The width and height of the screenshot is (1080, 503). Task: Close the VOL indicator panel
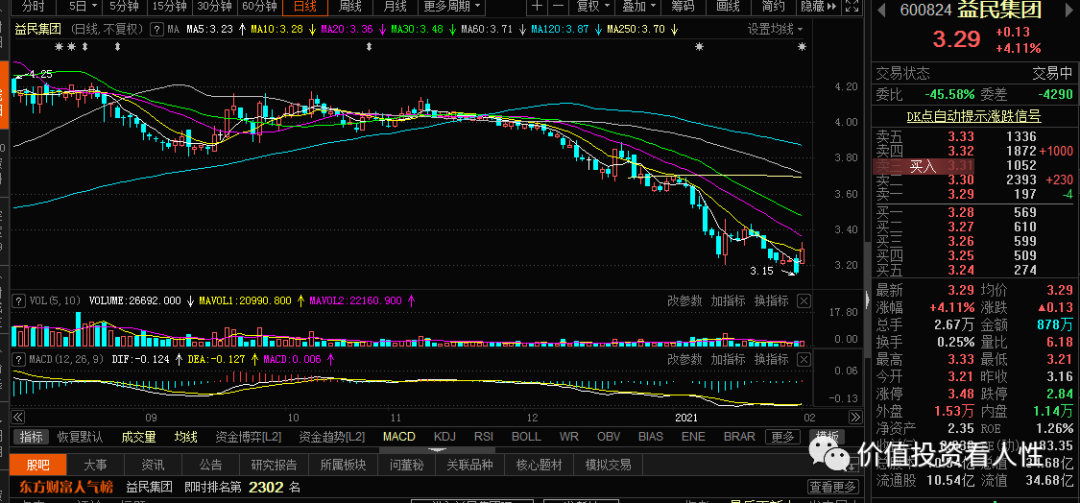pyautogui.click(x=804, y=301)
